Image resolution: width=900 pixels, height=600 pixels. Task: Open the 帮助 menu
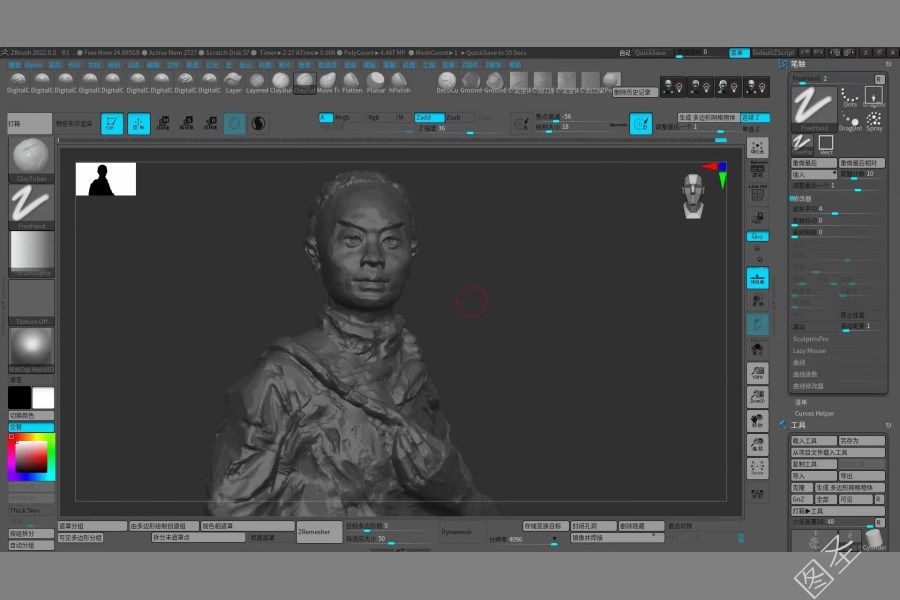click(x=515, y=65)
